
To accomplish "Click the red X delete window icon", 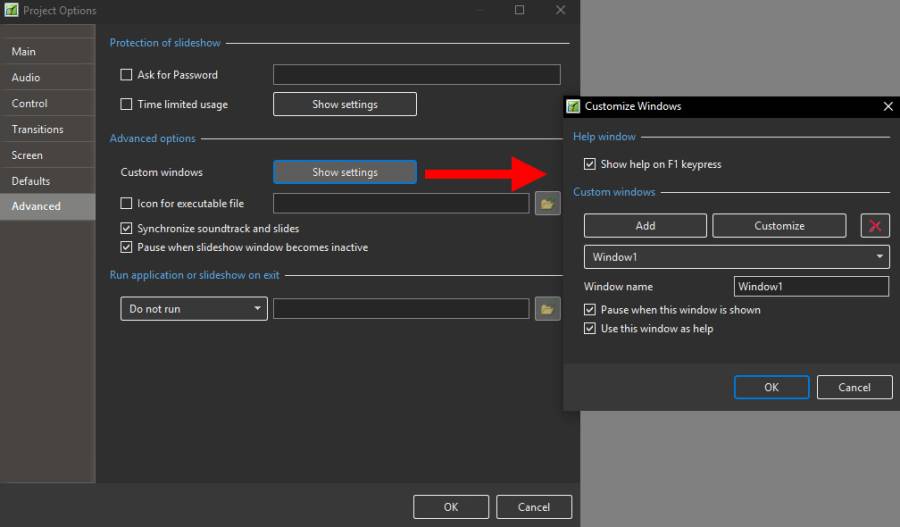I will click(x=874, y=226).
